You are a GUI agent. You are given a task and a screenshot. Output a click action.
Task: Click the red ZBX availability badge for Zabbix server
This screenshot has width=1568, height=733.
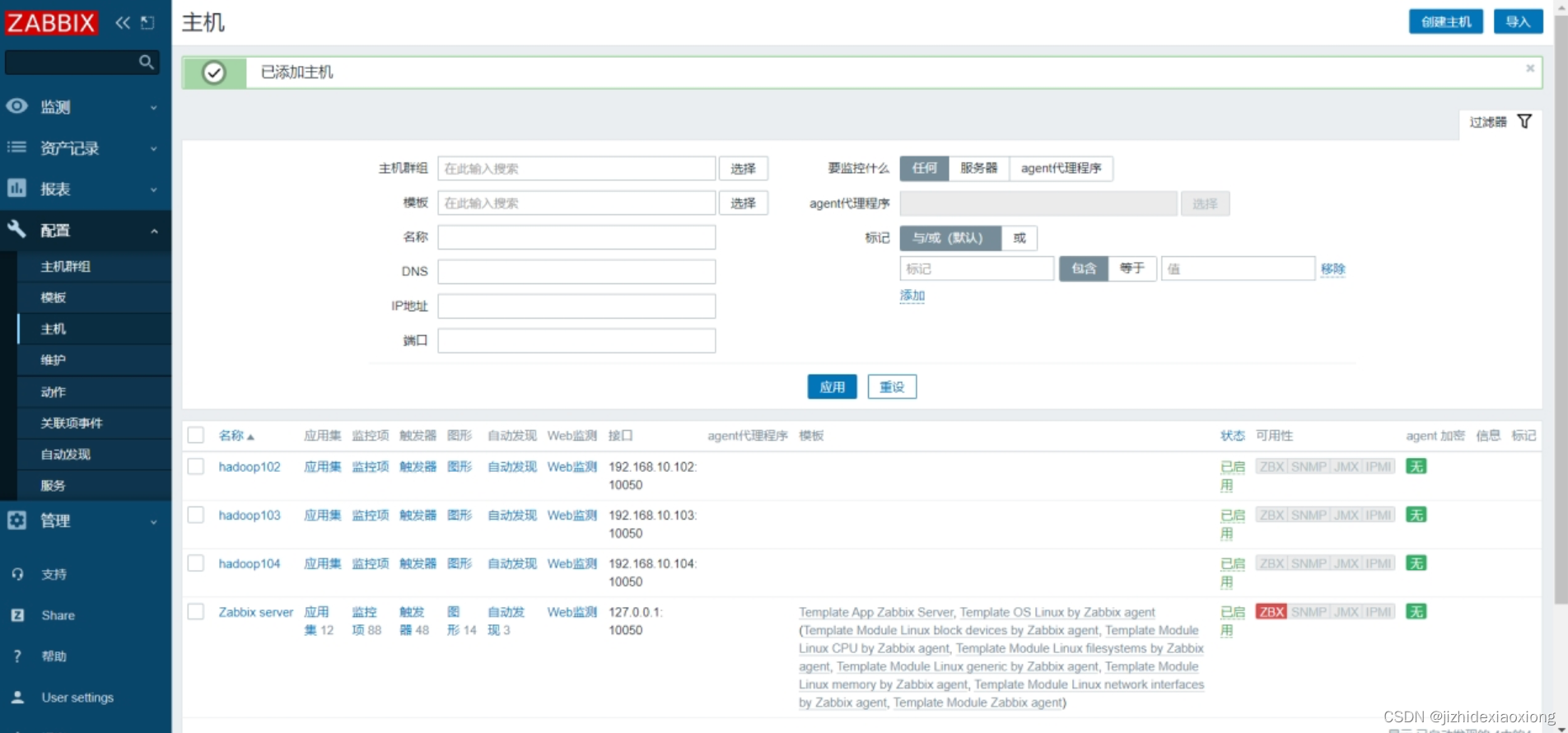click(x=1271, y=612)
